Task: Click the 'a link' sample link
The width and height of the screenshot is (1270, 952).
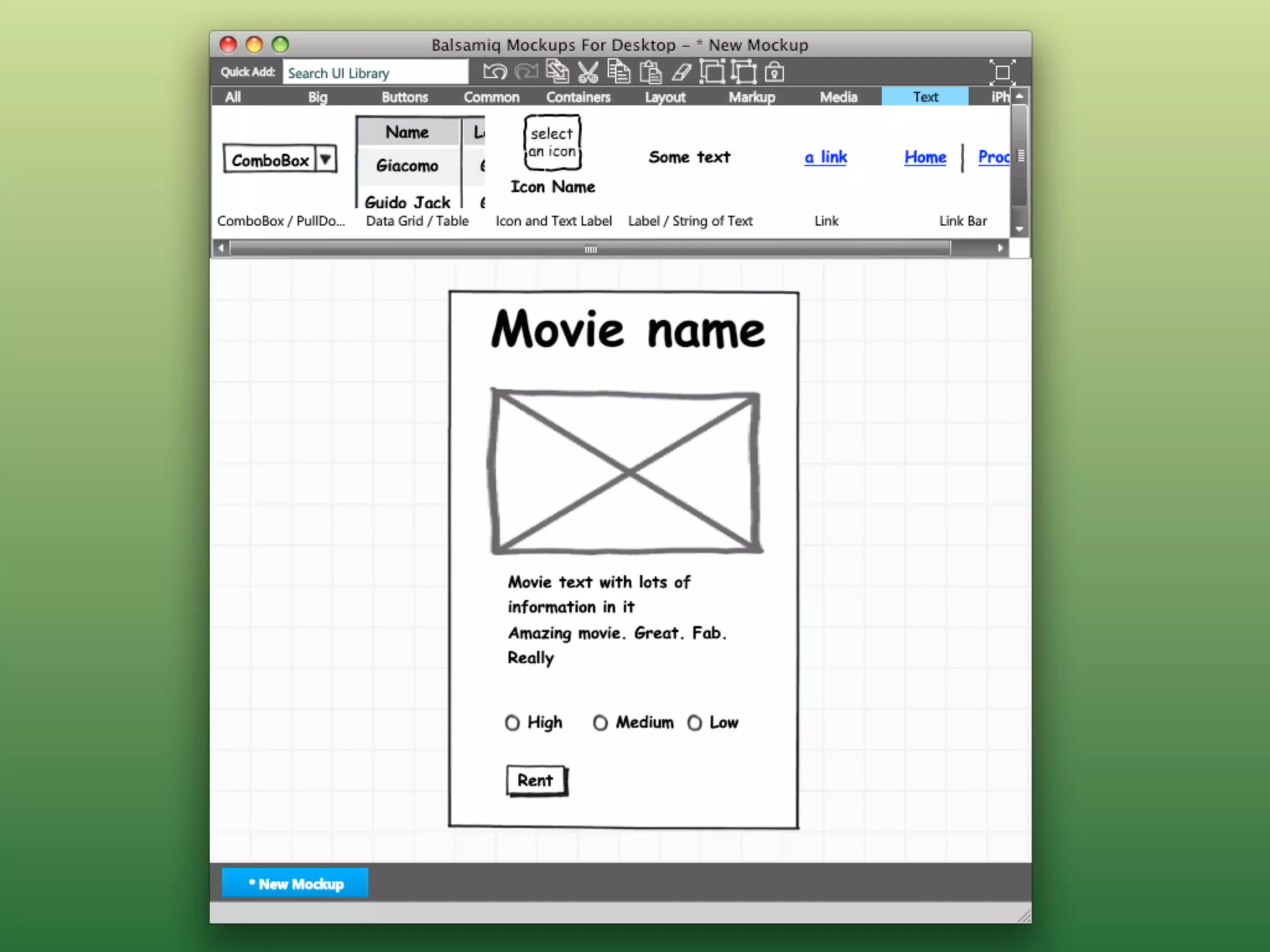Action: click(x=825, y=157)
